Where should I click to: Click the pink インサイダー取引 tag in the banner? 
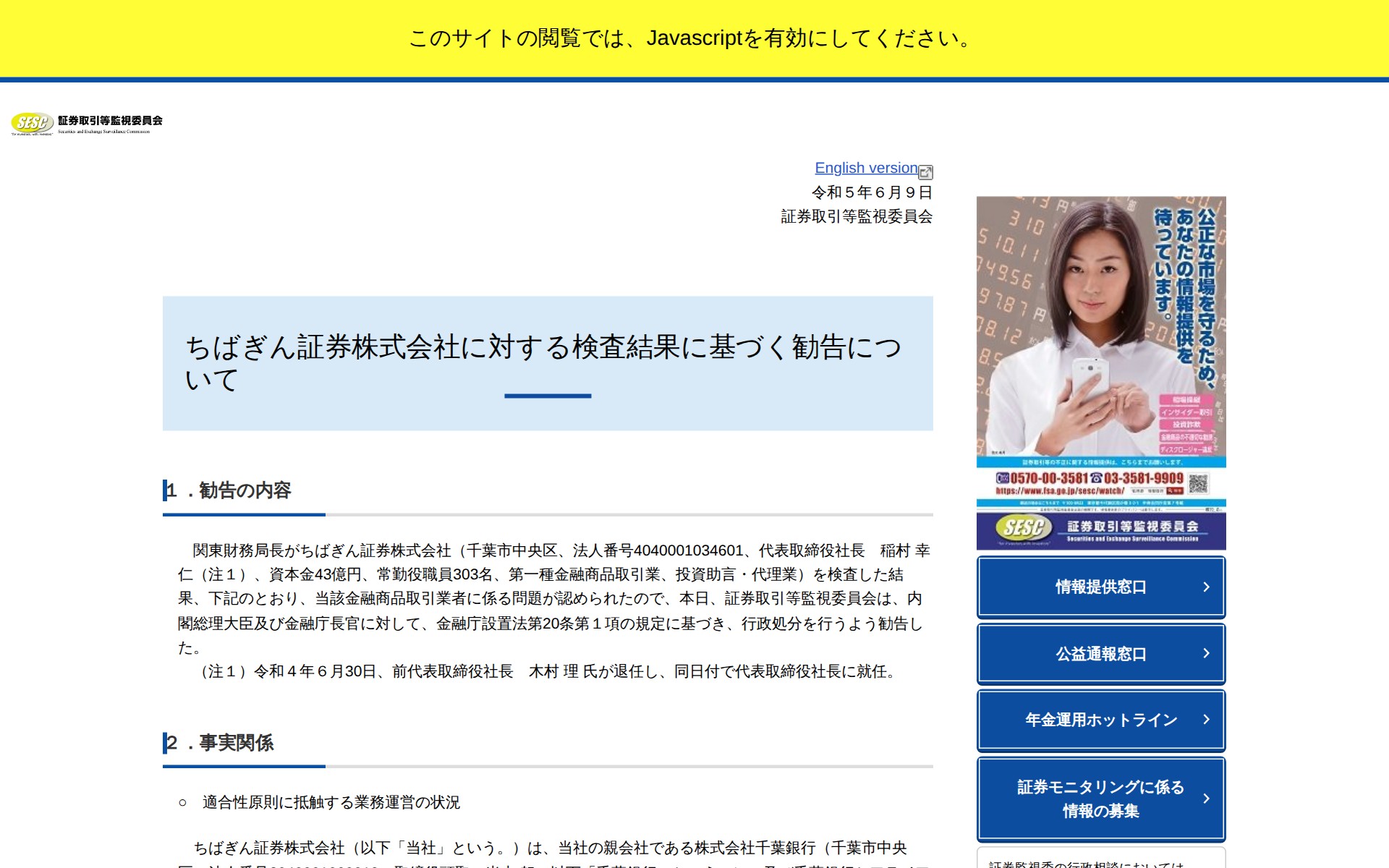coord(1186,412)
